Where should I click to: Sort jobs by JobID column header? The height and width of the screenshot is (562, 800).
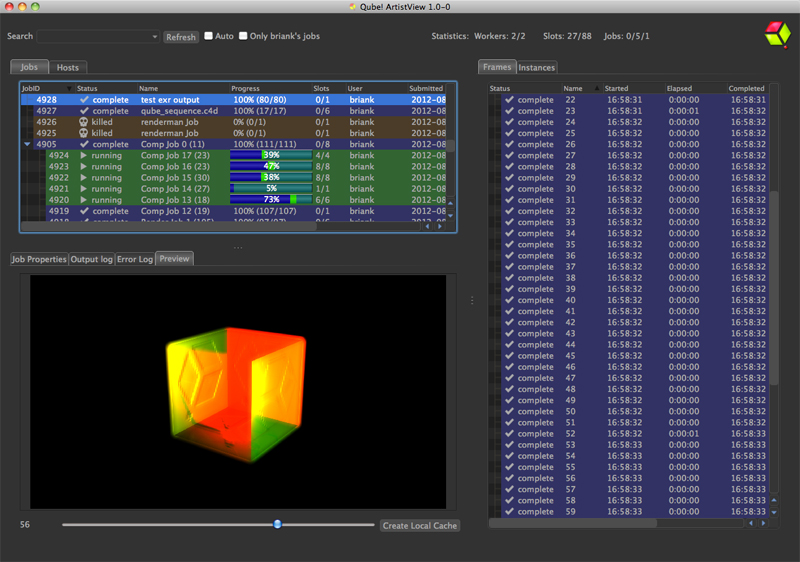47,88
